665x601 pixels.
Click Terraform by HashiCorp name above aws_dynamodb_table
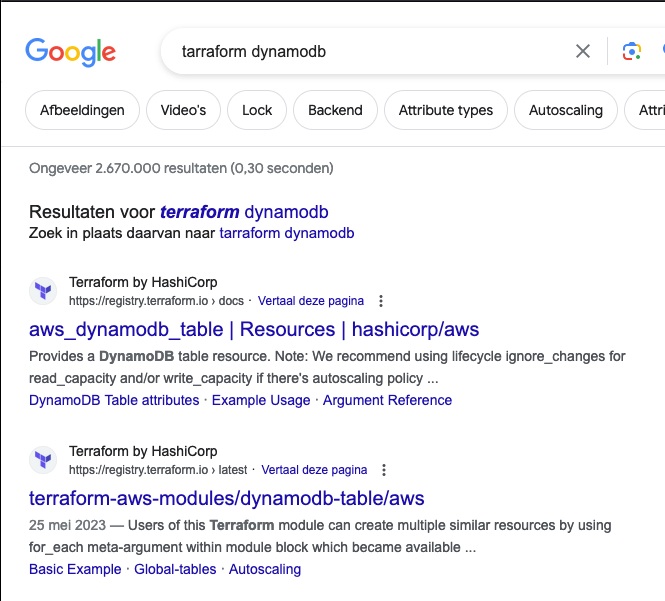(143, 282)
